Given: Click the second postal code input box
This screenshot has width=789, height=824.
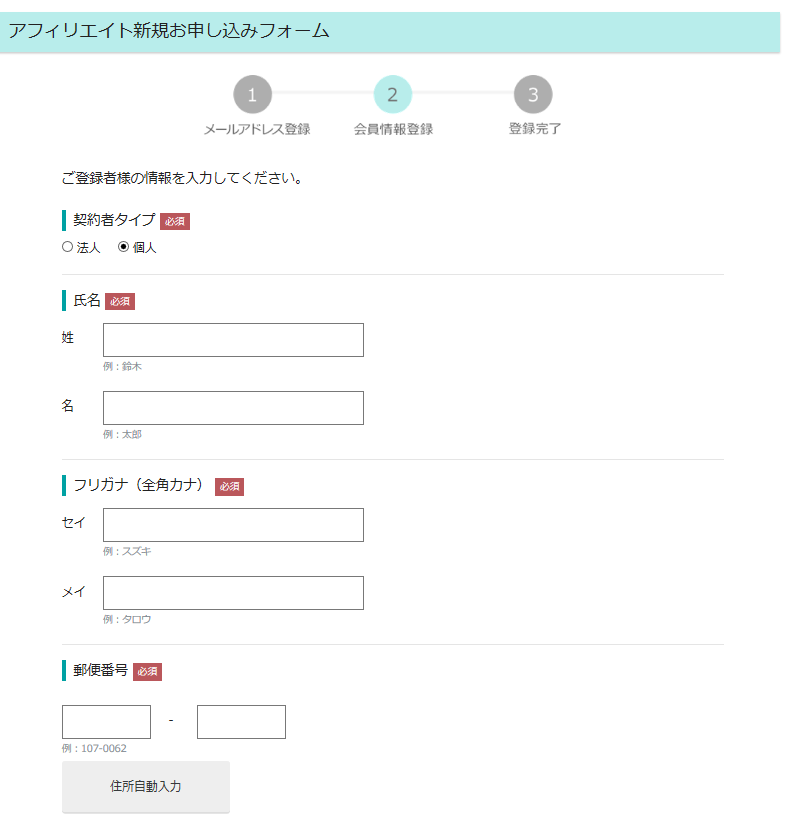Looking at the screenshot, I should pyautogui.click(x=241, y=721).
